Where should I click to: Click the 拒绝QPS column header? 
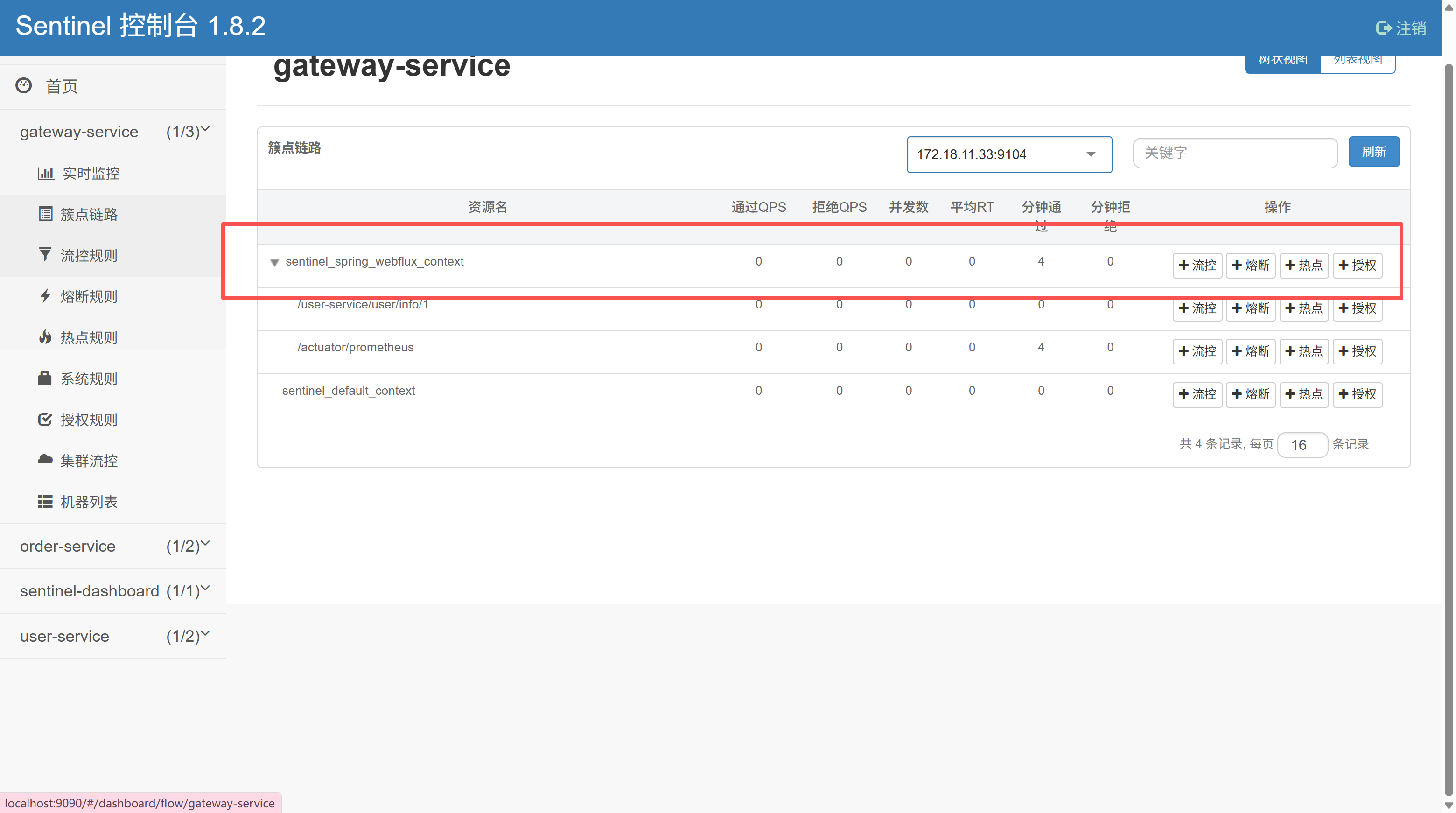pos(840,207)
